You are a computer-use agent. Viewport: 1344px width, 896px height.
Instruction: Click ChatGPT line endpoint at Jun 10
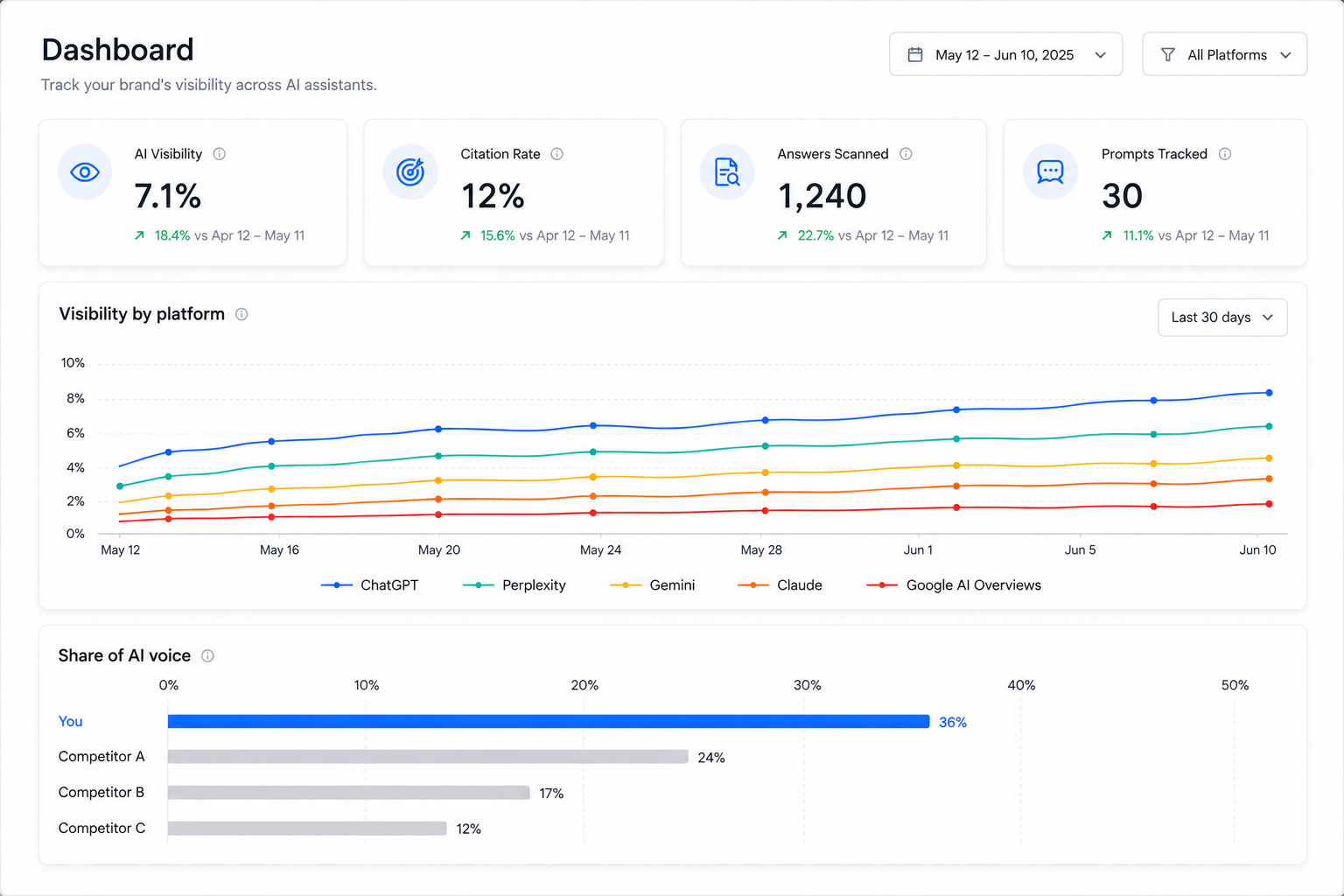click(1269, 393)
